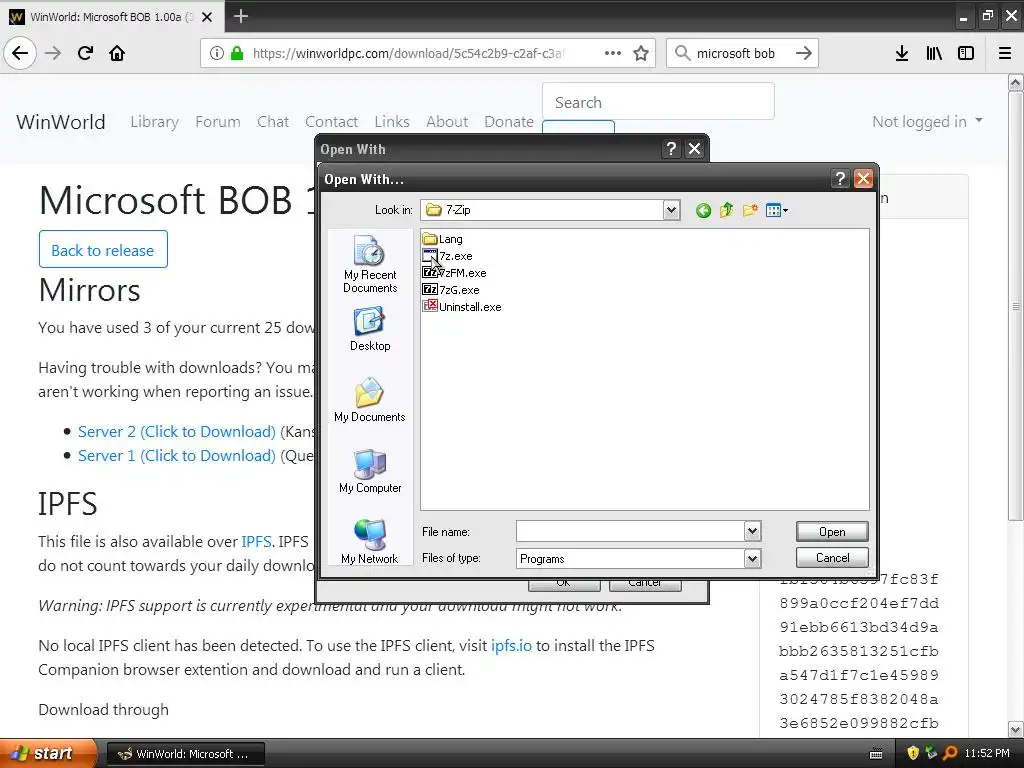Open Chat in WinWorld navbar
Image resolution: width=1024 pixels, height=768 pixels.
point(272,121)
